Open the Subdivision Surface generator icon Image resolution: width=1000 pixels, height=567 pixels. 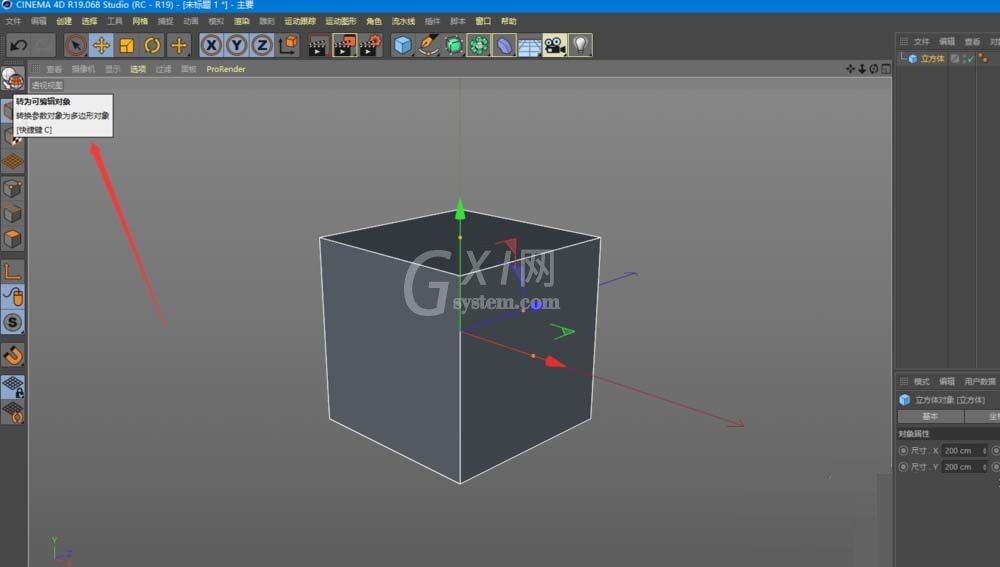pos(453,45)
